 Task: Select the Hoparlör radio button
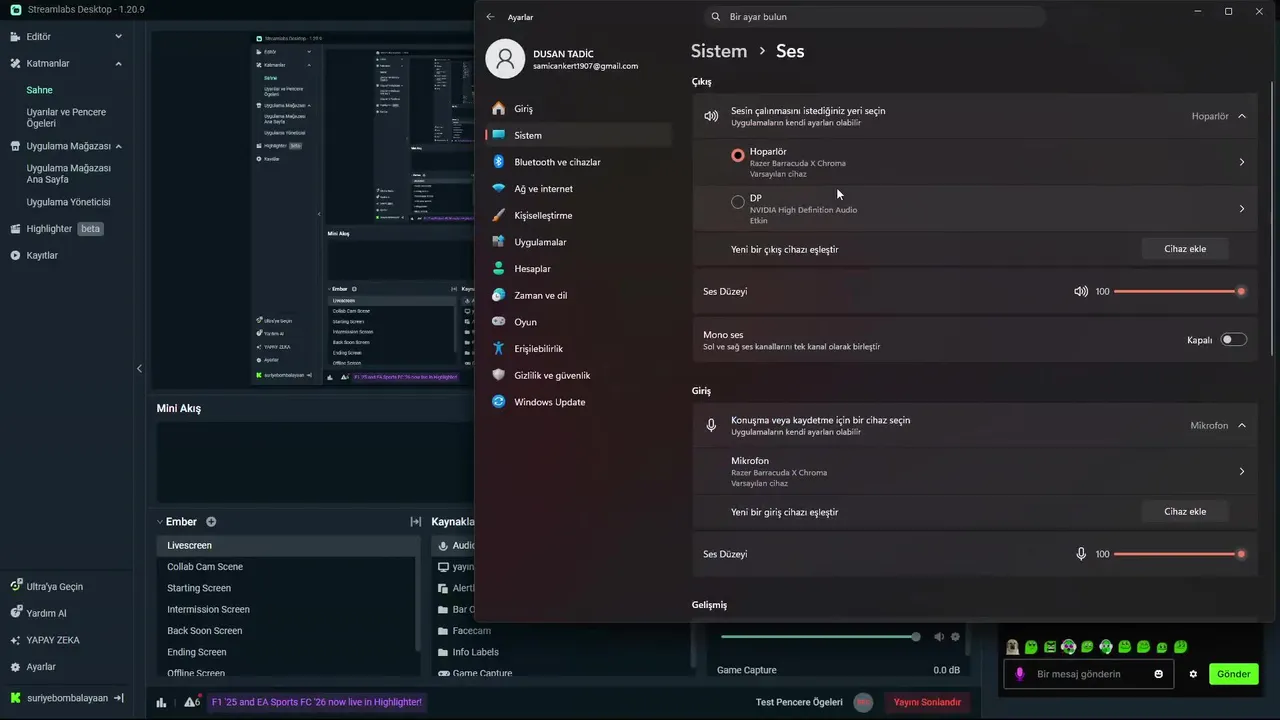tap(738, 156)
